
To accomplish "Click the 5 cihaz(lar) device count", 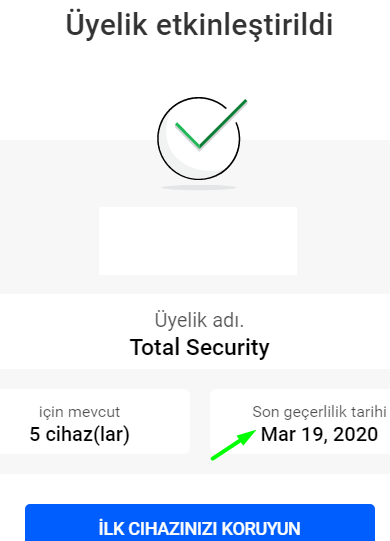I will pyautogui.click(x=79, y=434).
